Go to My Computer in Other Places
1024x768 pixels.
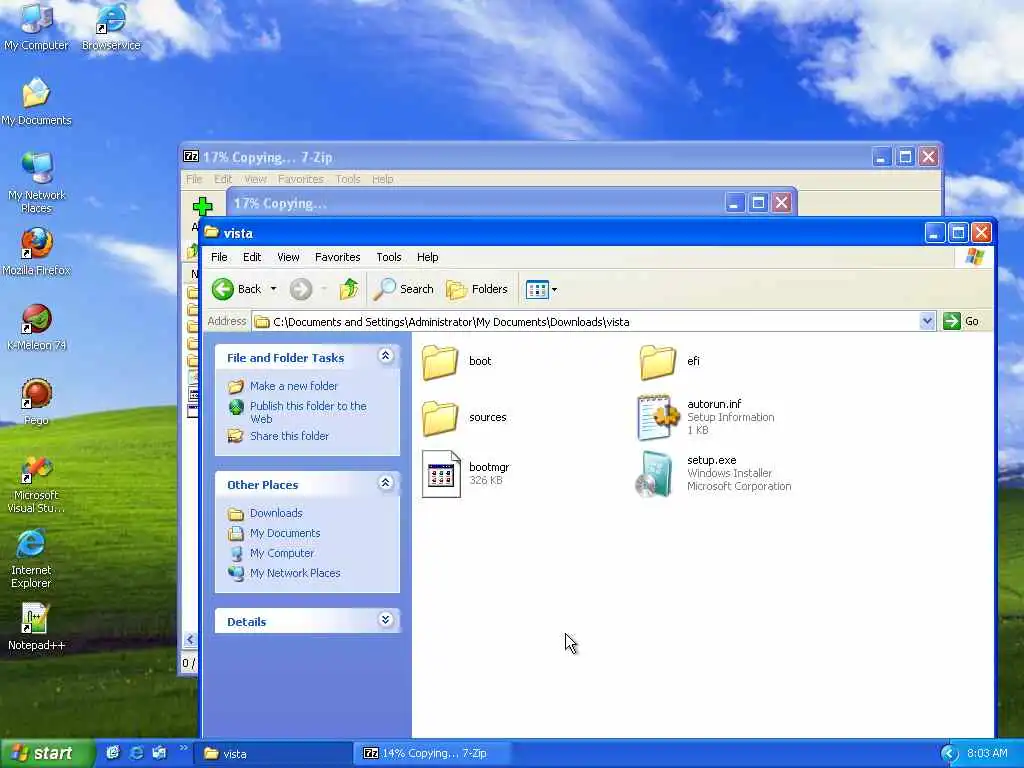[281, 553]
